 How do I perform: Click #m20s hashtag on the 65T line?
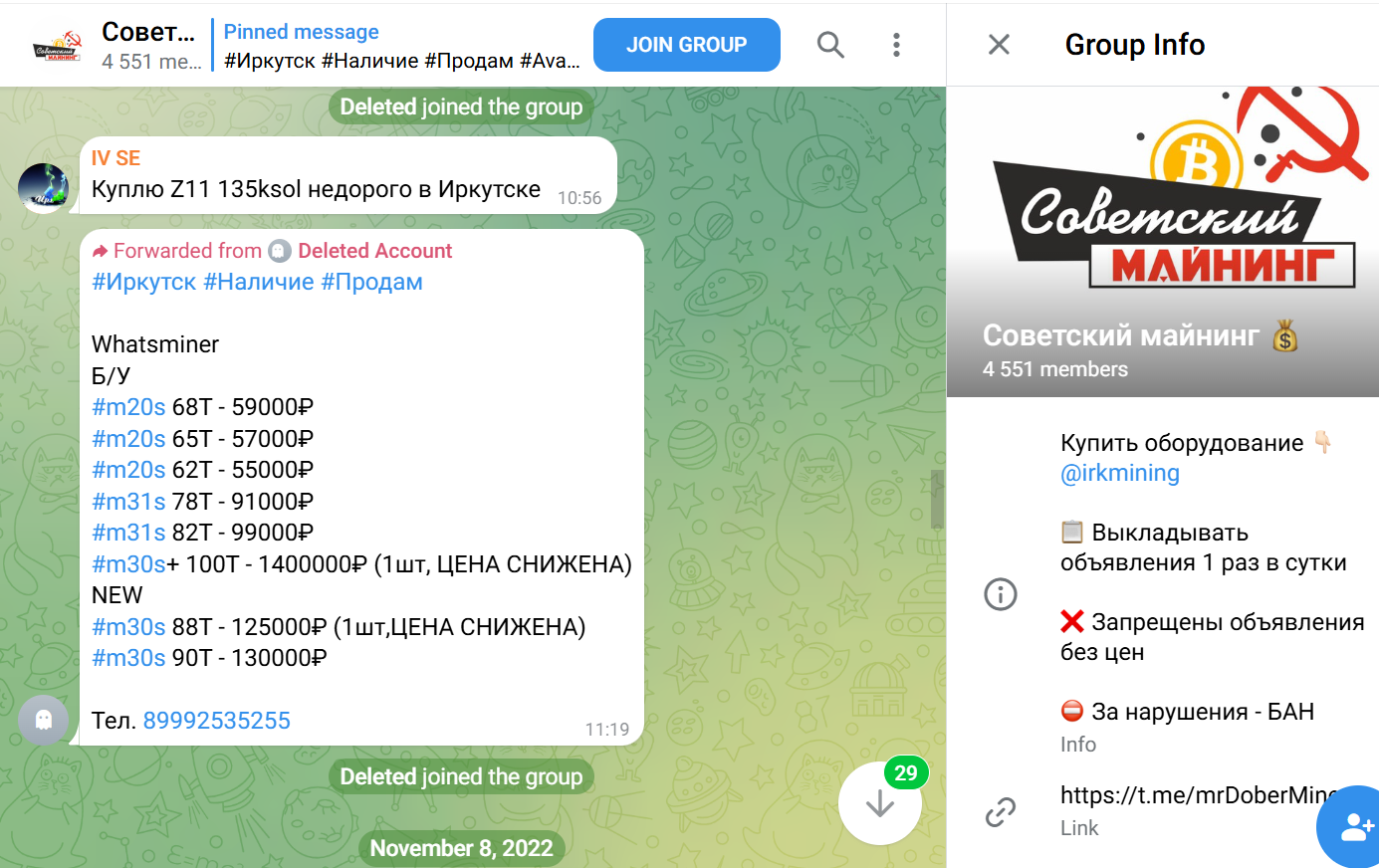pos(128,439)
